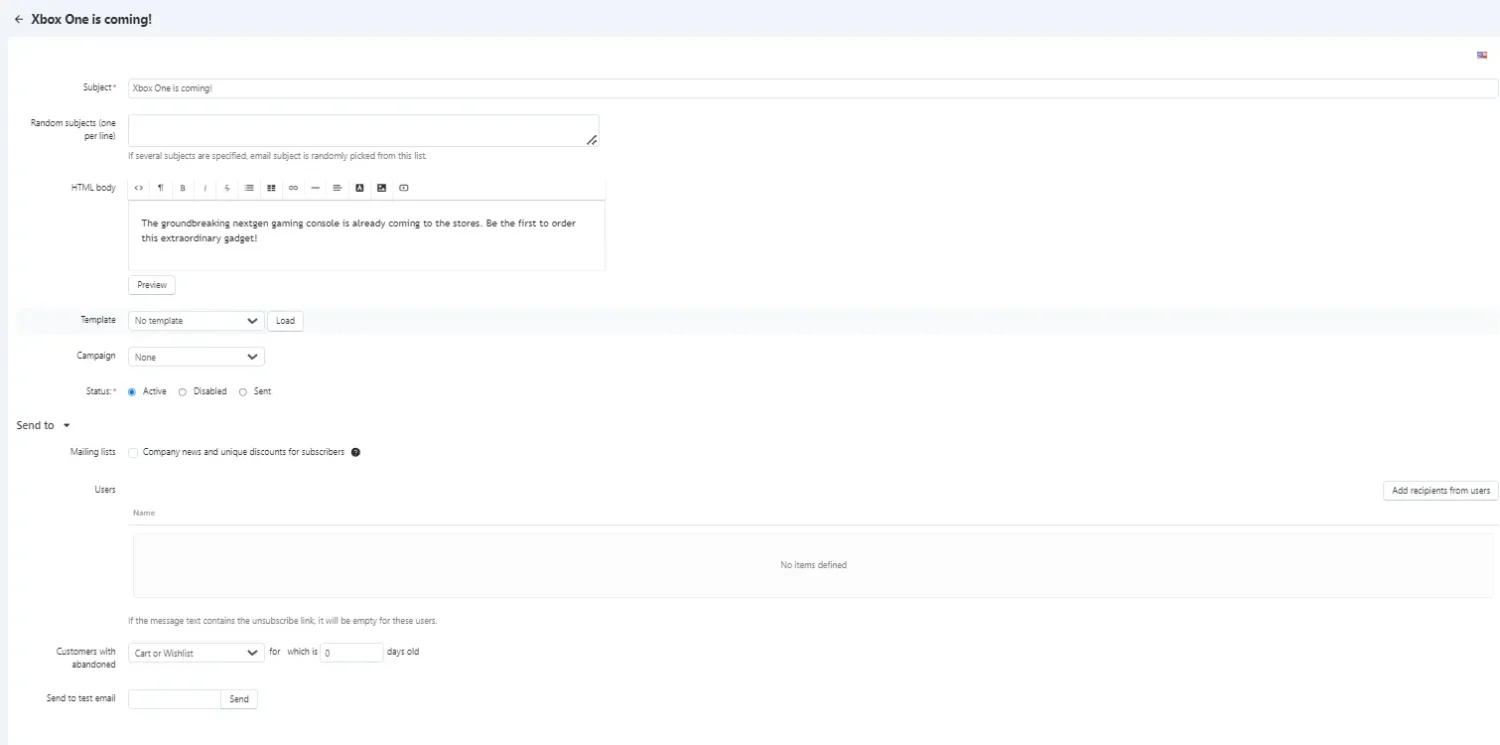
Task: Insert a table in HTML body editor
Action: 271,188
